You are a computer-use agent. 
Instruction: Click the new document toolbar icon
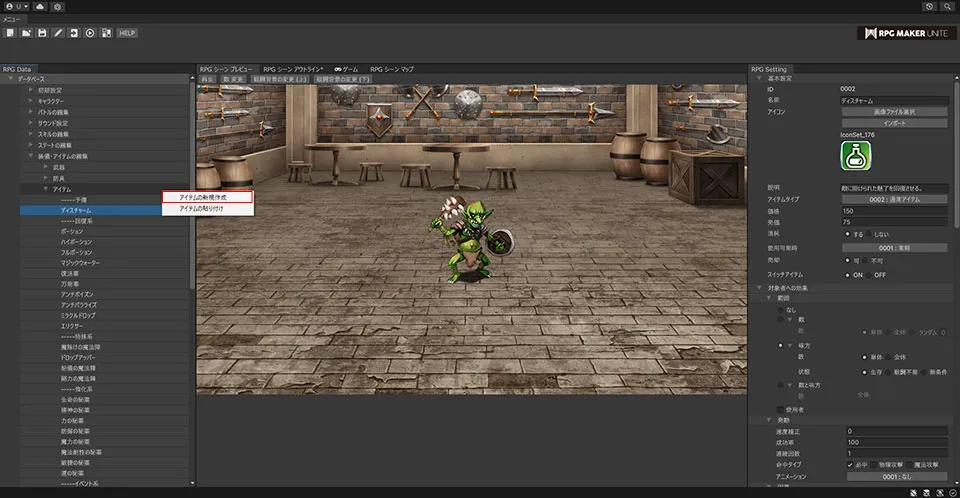(10, 33)
